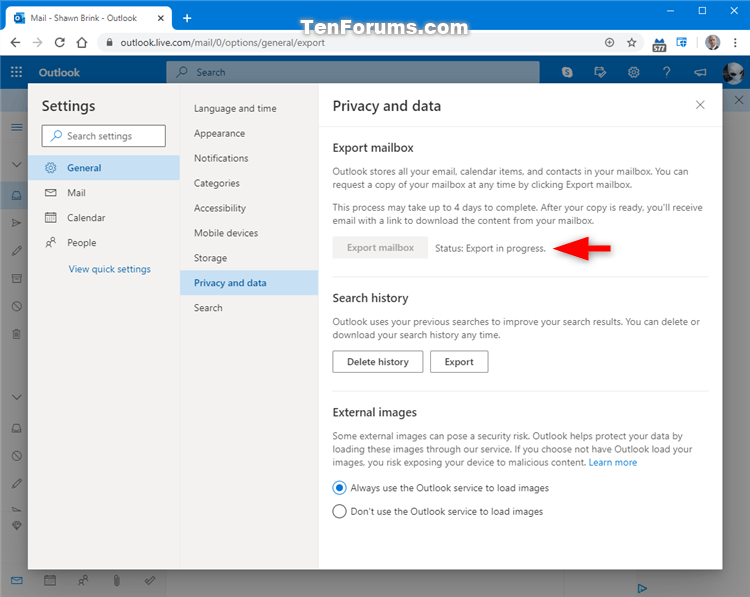This screenshot has height=597, width=750.
Task: Close the Settings dialog
Action: click(x=700, y=105)
